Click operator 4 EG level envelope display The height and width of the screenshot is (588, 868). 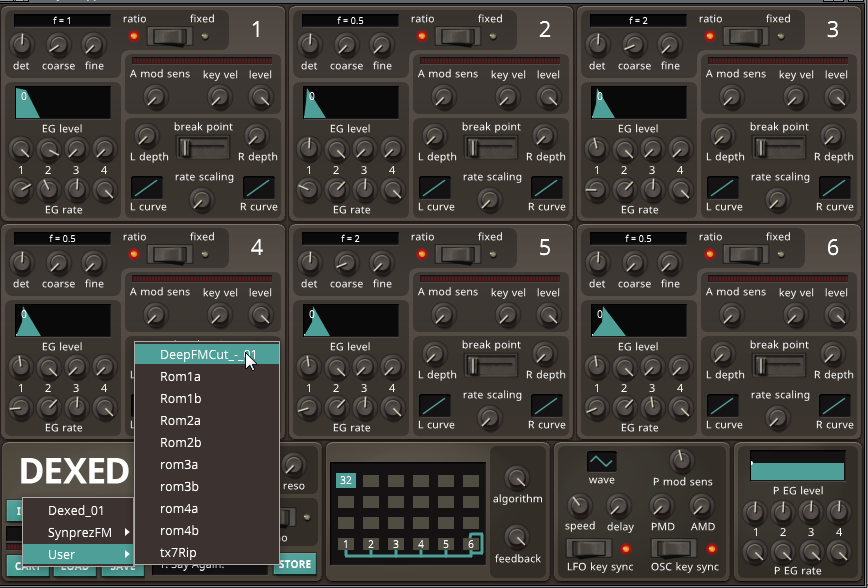63,320
